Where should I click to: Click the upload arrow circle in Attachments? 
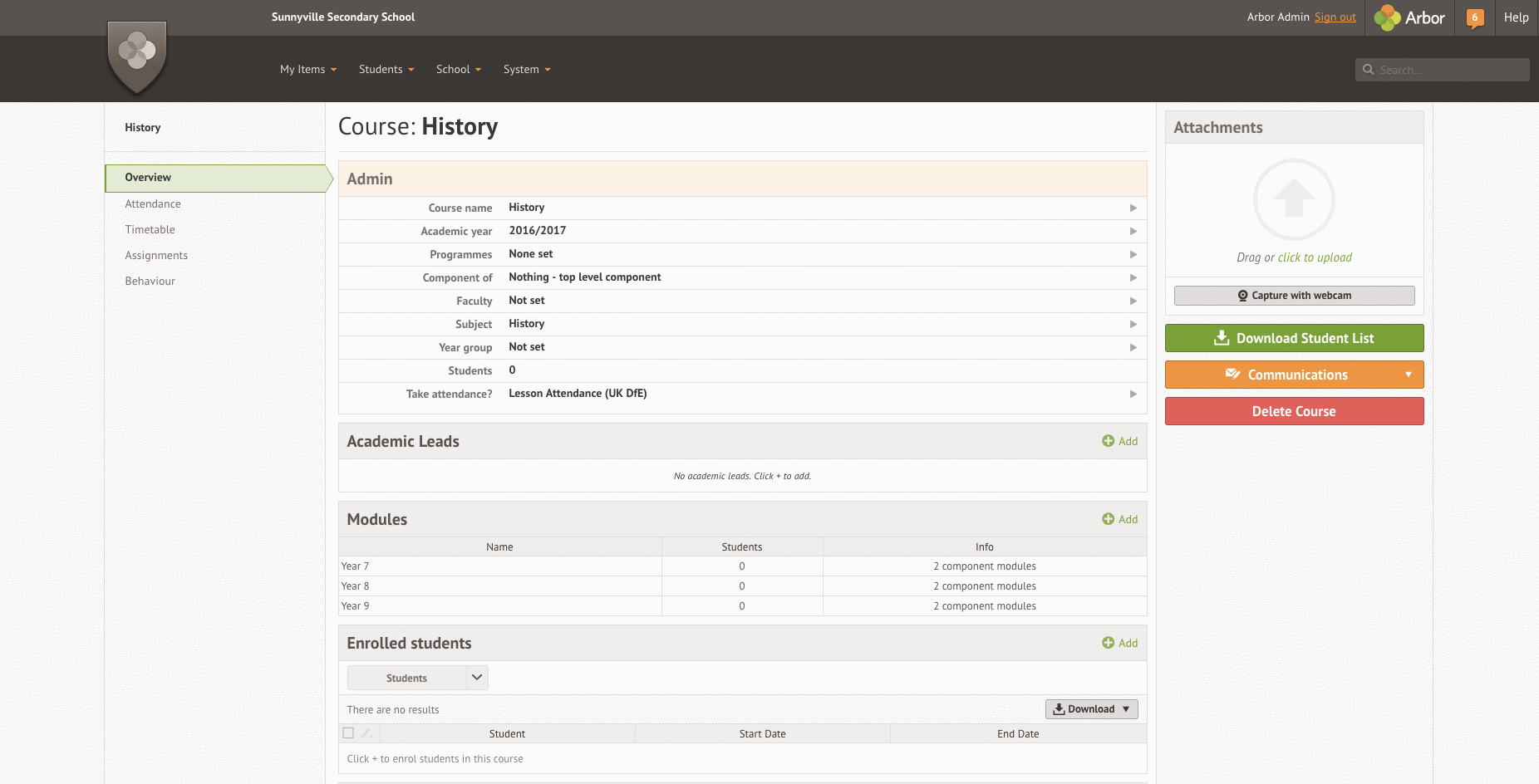tap(1294, 199)
